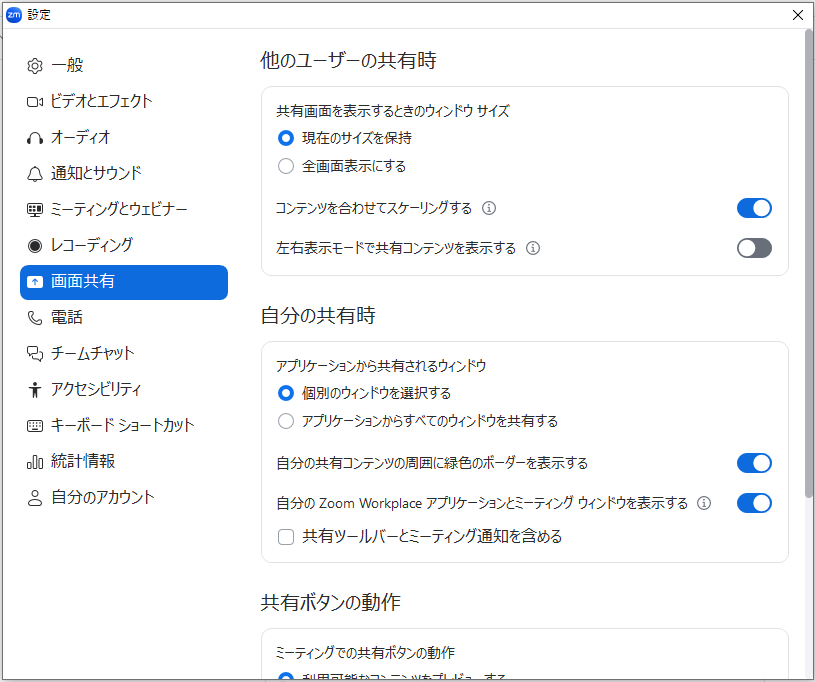The height and width of the screenshot is (682, 815).
Task: Click the vertical scrollbar of settings
Action: 808,270
